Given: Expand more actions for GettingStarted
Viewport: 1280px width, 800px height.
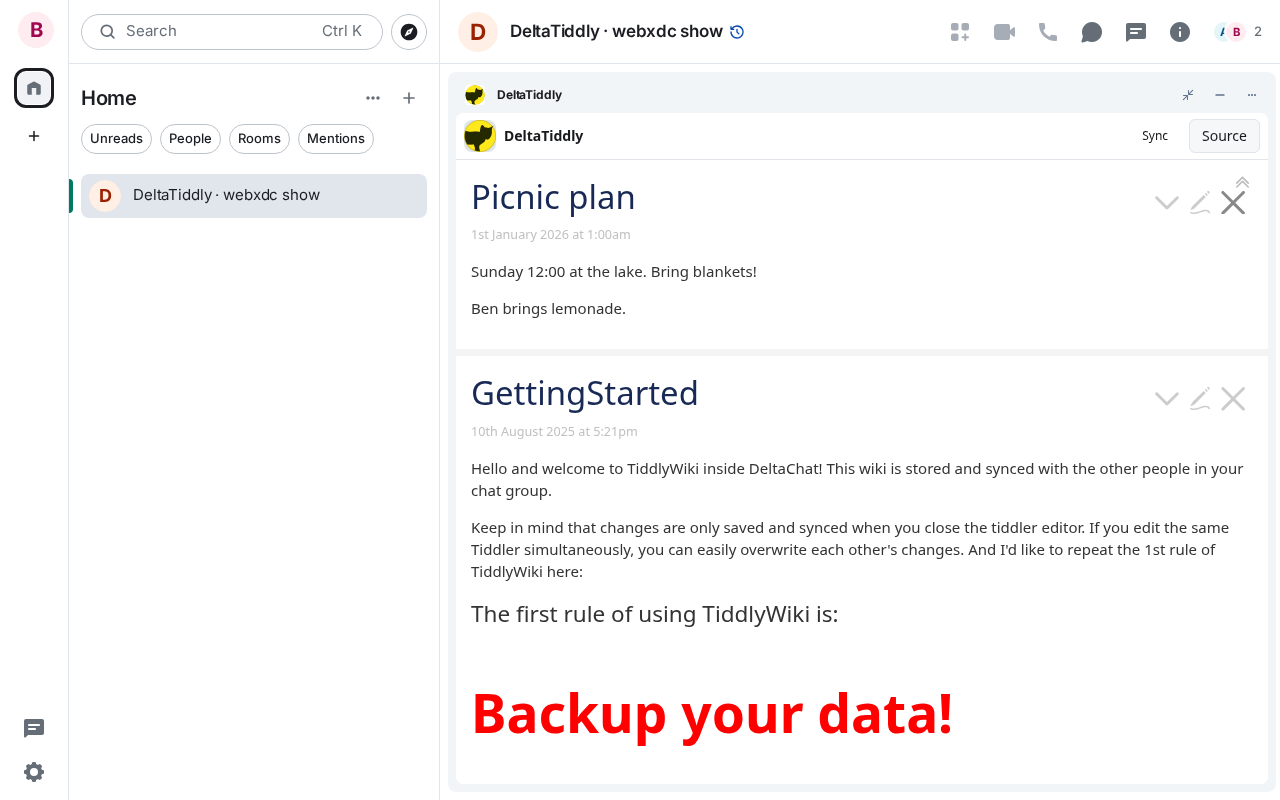Looking at the screenshot, I should (1167, 399).
